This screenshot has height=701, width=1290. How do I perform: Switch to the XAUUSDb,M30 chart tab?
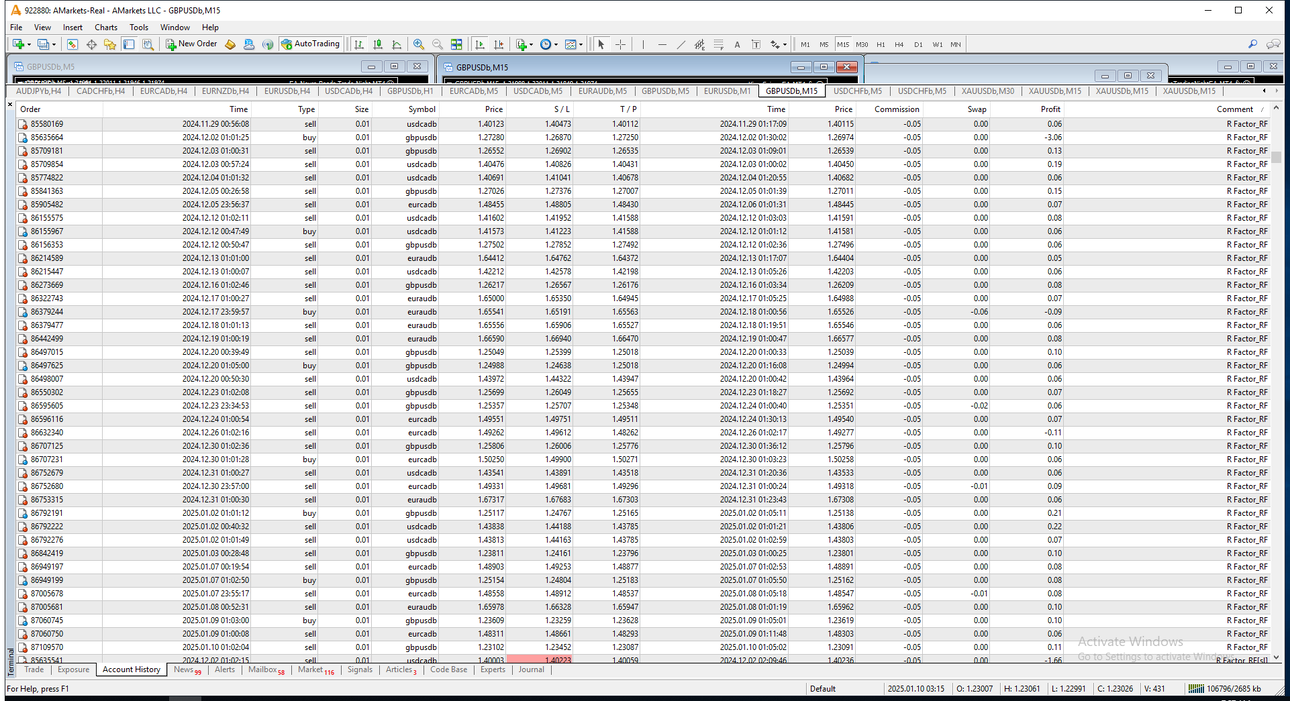click(x=987, y=91)
